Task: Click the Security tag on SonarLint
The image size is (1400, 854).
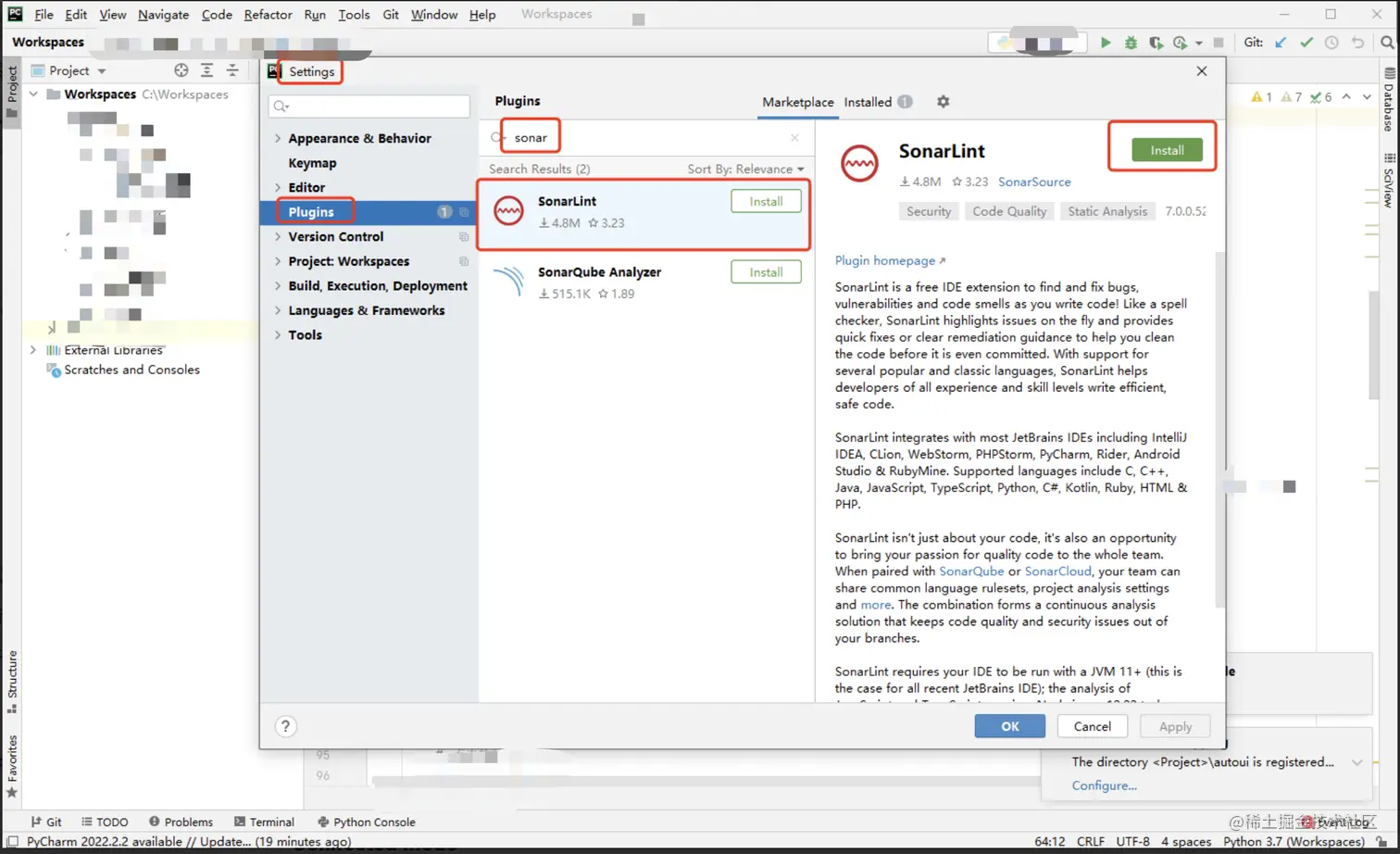Action: tap(929, 211)
